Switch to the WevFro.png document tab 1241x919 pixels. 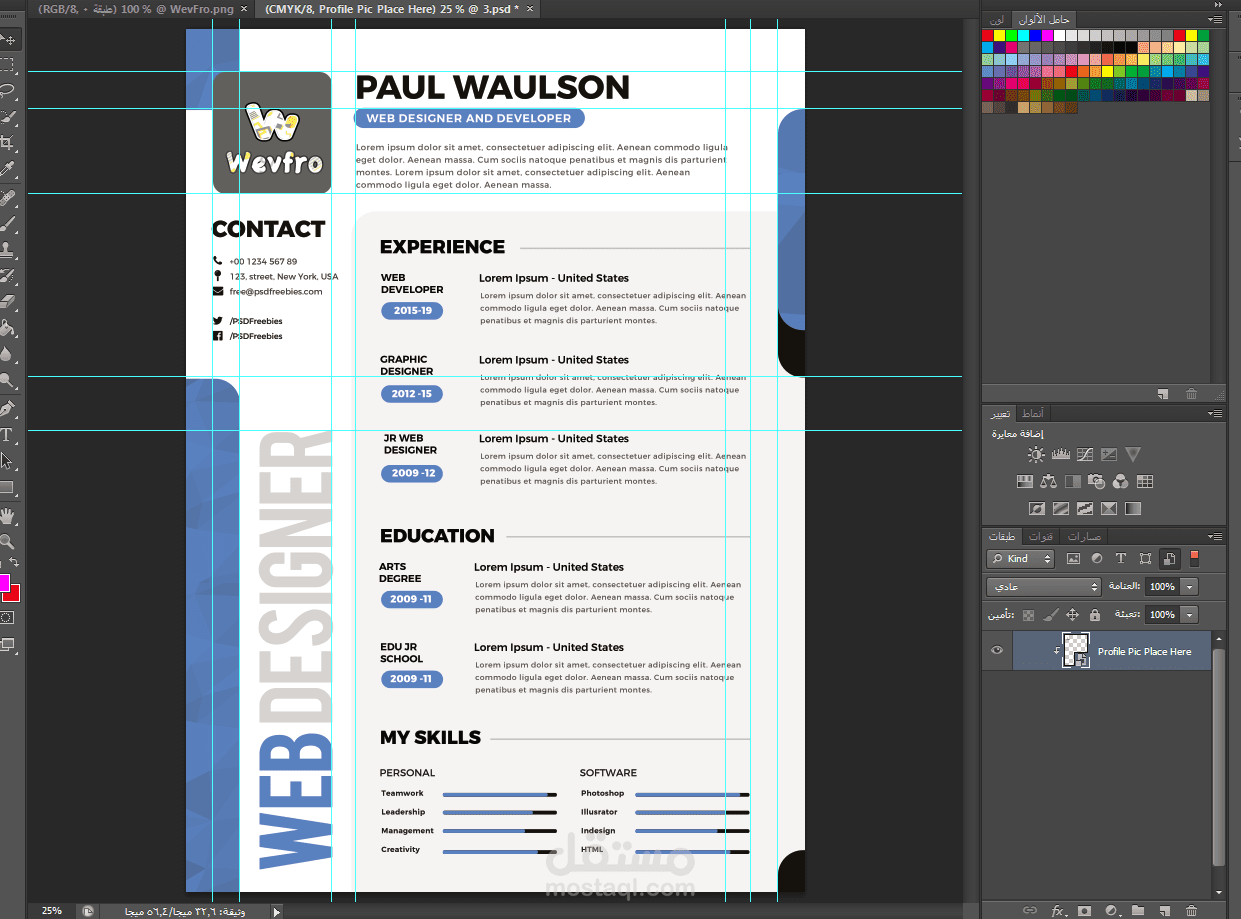click(137, 8)
